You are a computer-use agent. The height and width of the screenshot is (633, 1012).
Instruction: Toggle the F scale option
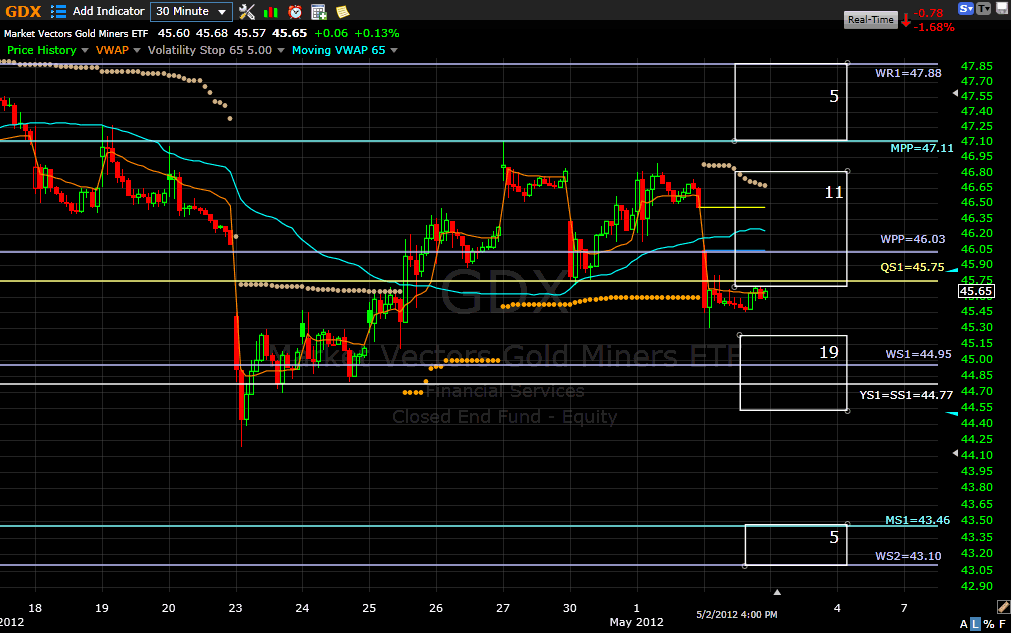(x=1002, y=624)
